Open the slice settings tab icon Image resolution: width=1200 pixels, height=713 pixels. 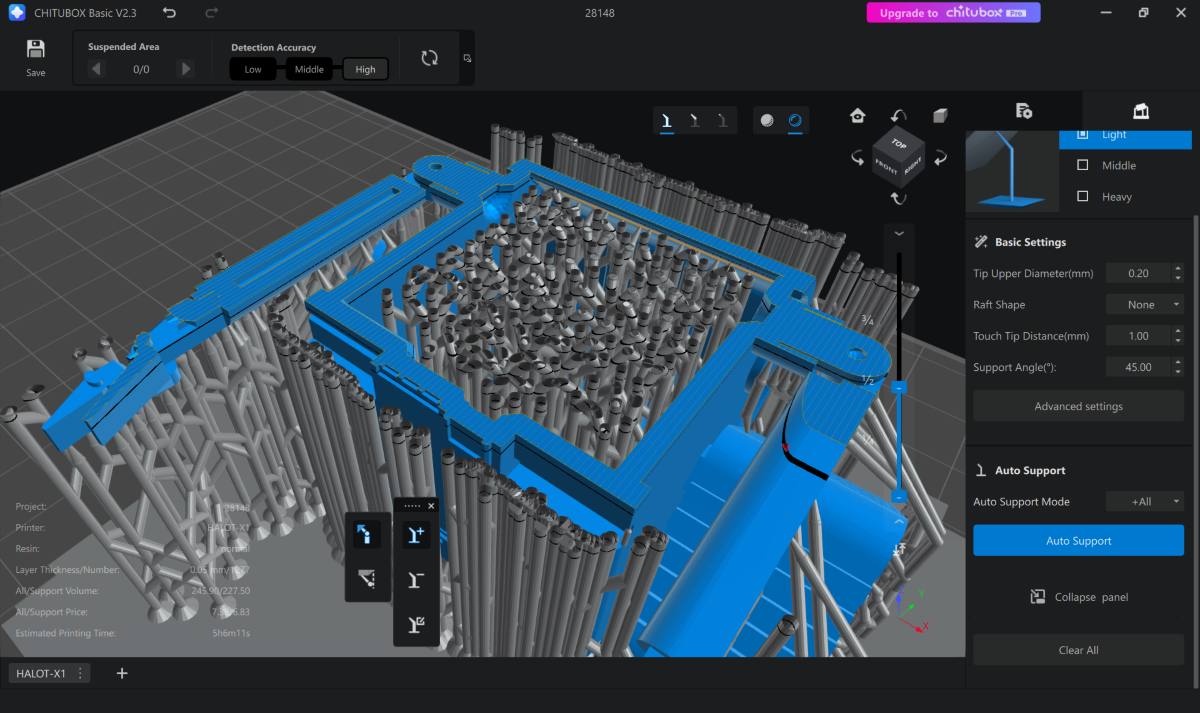1023,111
